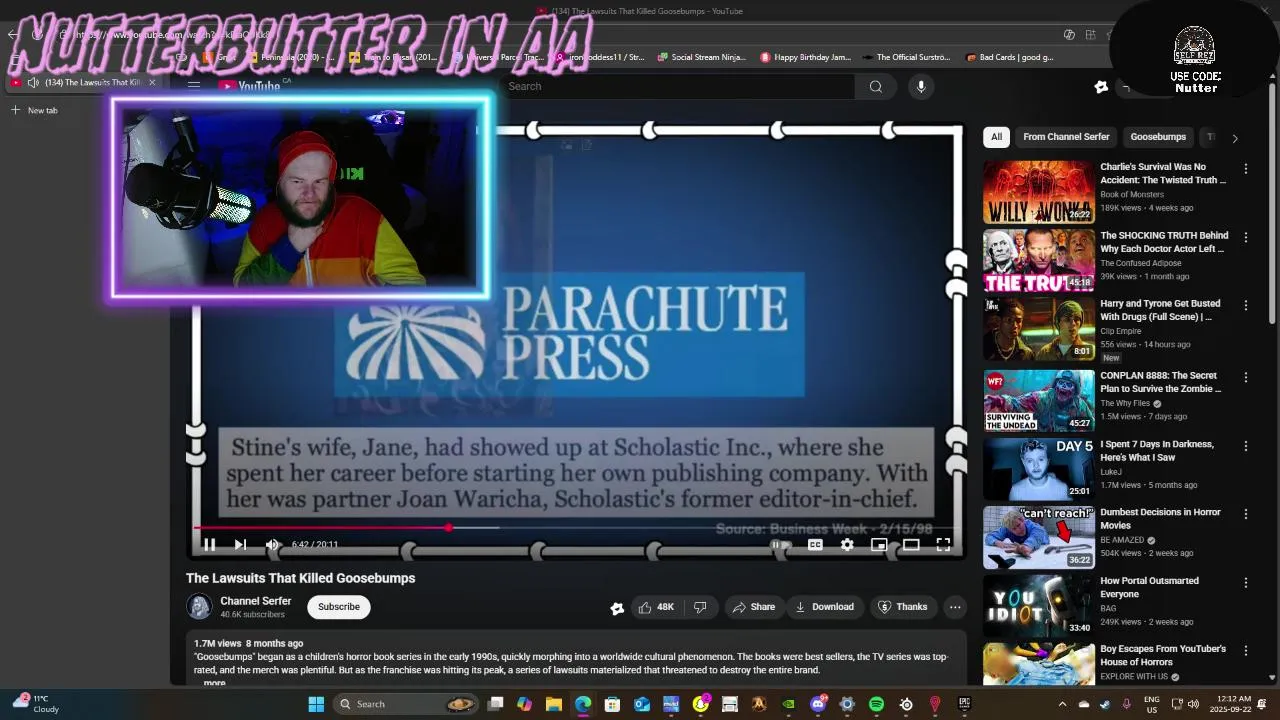Toggle closed captions in the player

[x=815, y=544]
